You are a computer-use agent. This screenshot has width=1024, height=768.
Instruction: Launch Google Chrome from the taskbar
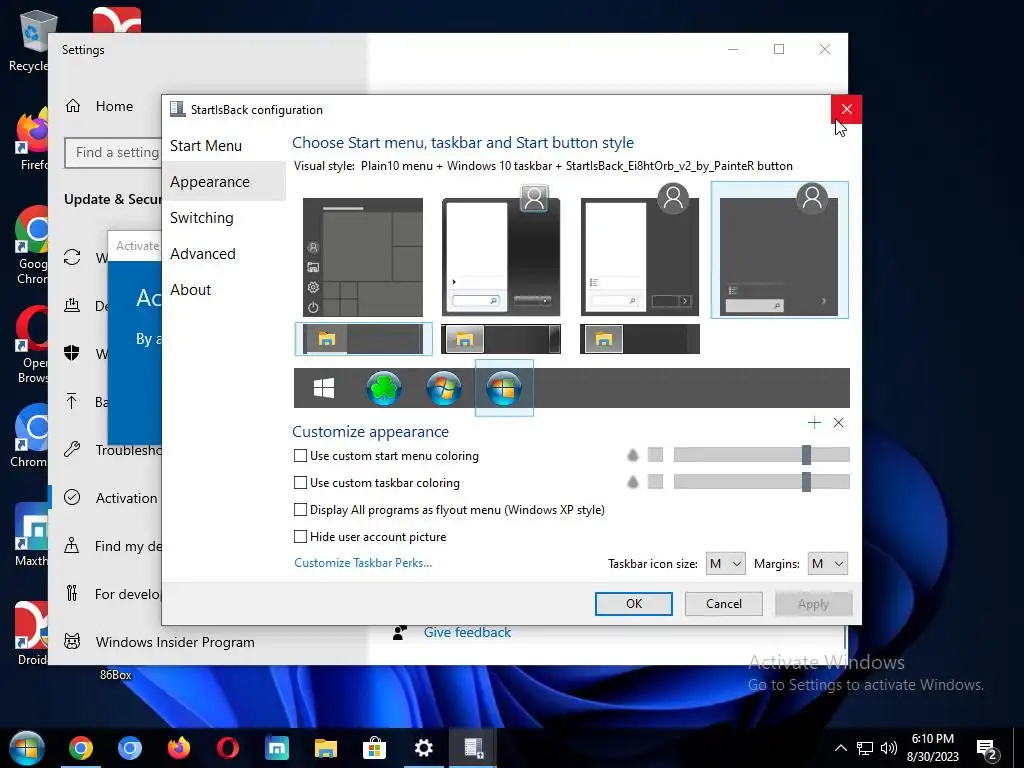coord(81,748)
